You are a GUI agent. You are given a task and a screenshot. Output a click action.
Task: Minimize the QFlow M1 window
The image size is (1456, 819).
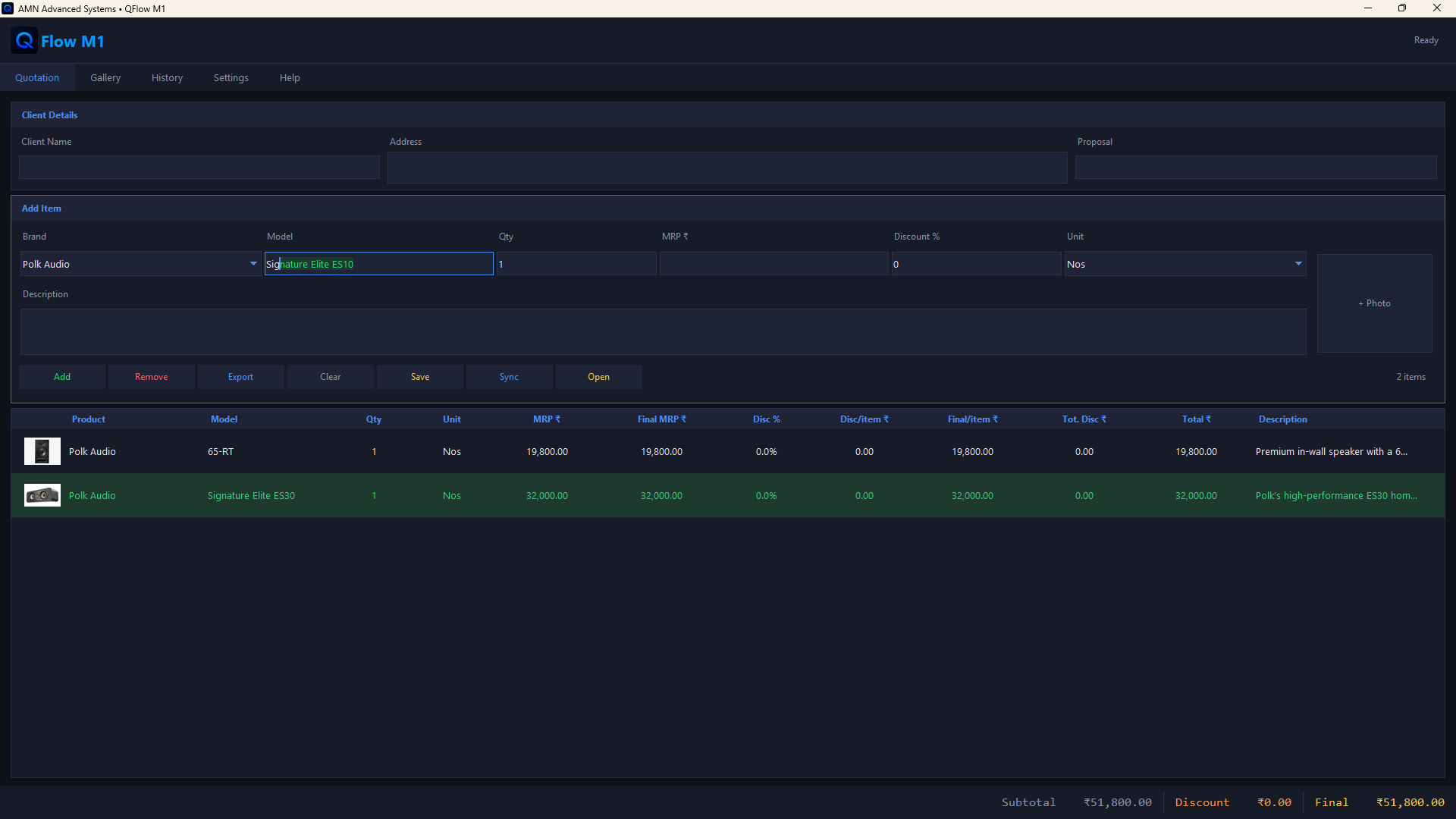1368,8
